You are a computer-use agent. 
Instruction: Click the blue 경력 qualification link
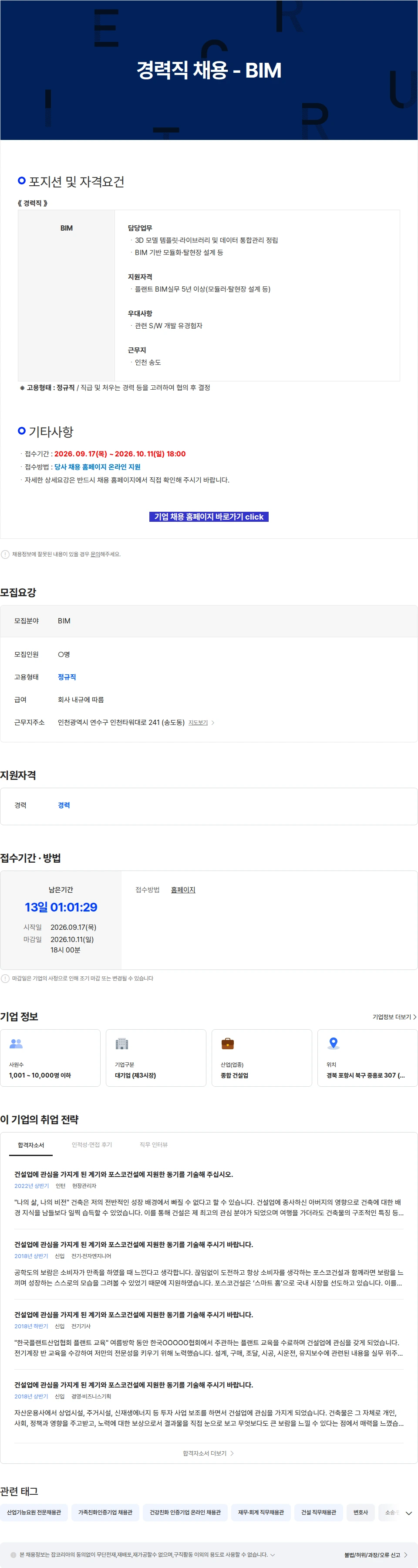64,805
